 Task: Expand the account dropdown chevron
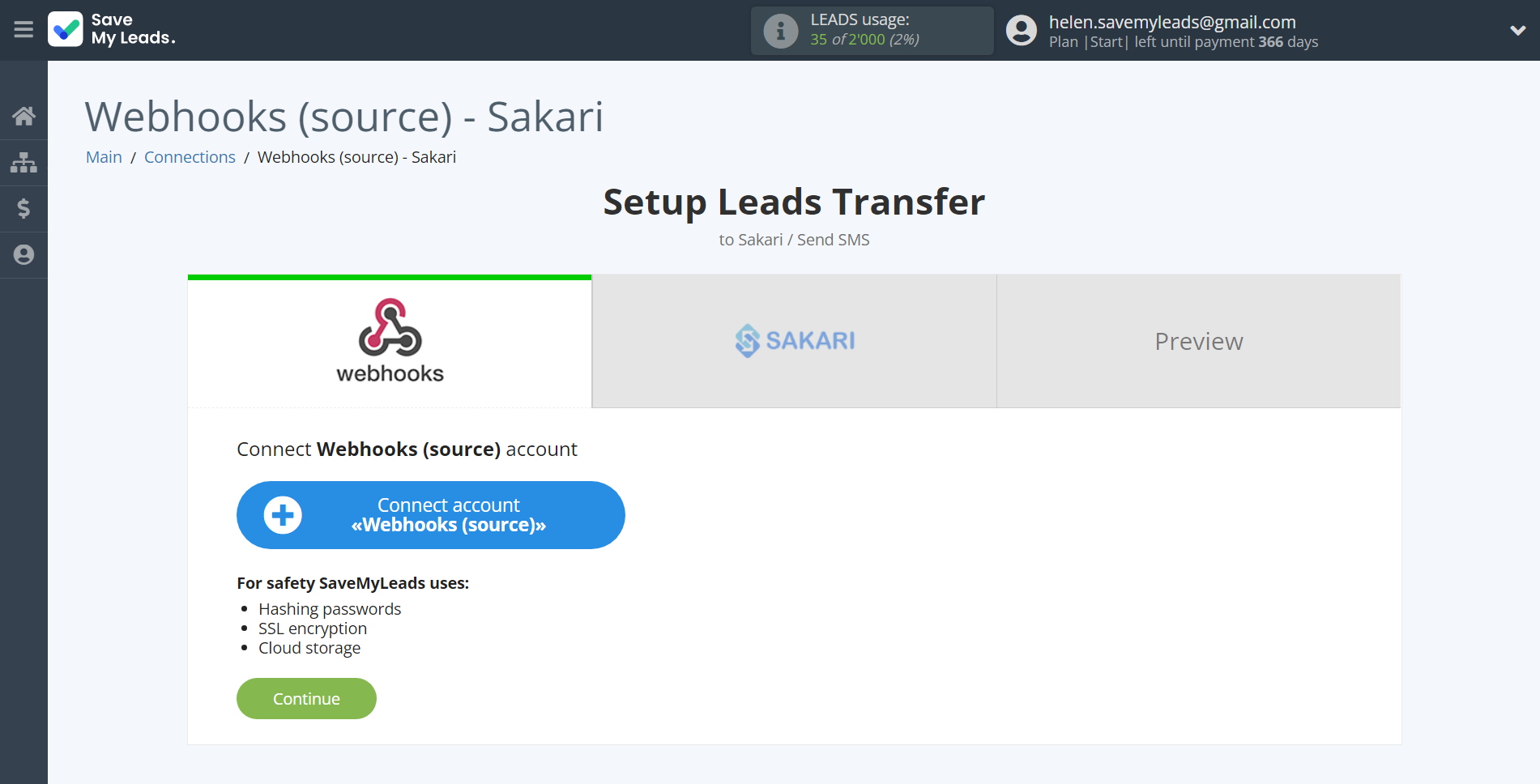[x=1517, y=31]
